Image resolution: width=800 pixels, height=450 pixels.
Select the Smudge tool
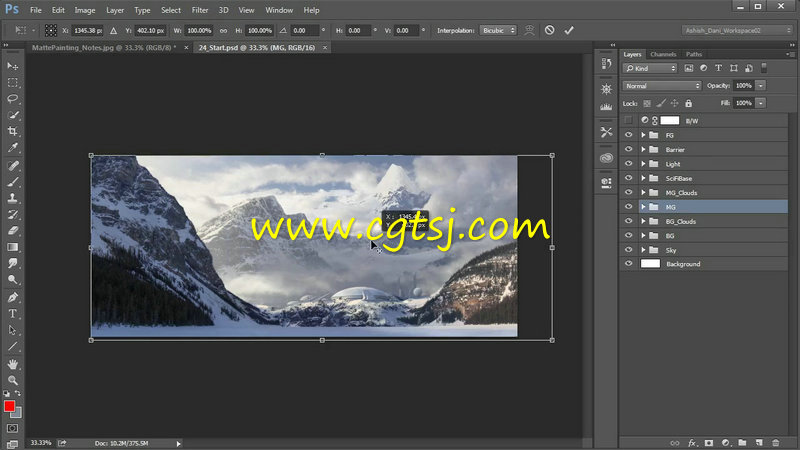click(x=13, y=263)
